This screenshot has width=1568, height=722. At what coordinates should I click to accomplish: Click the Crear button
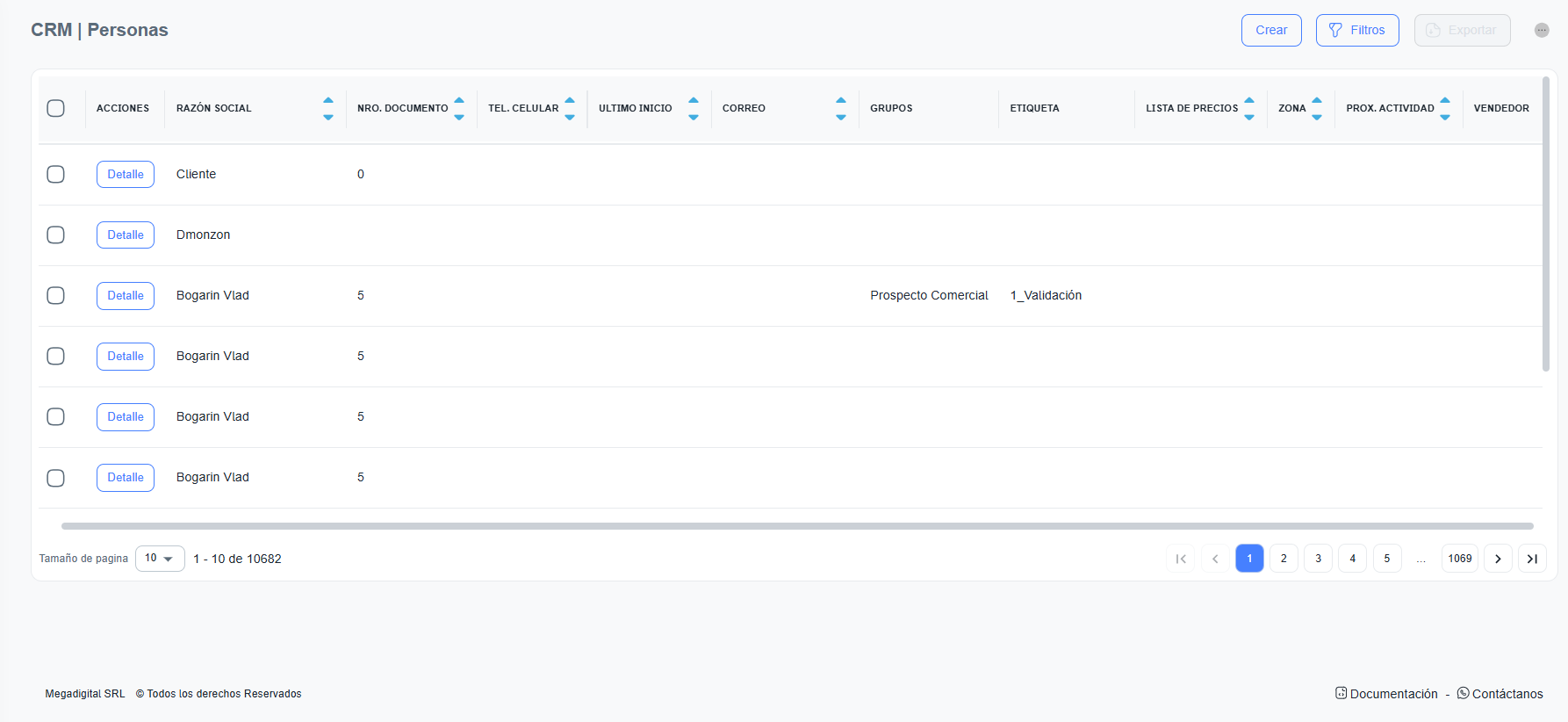tap(1270, 30)
